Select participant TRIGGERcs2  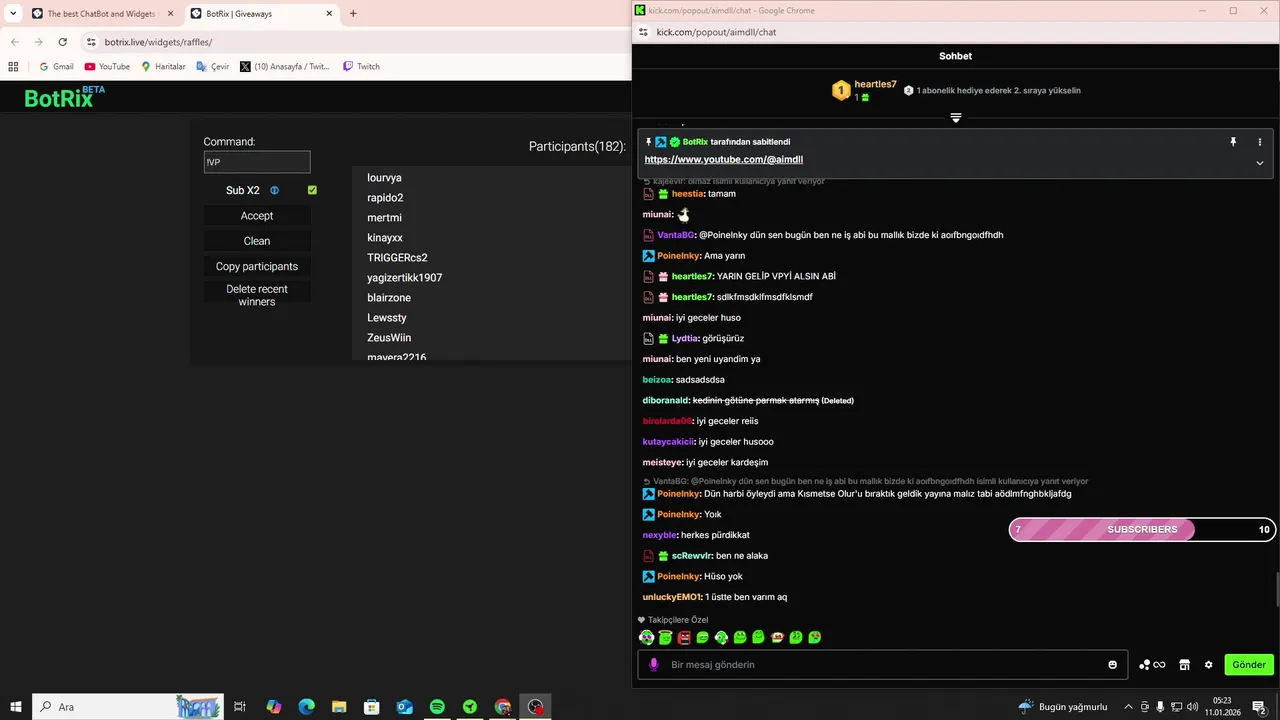(x=397, y=258)
